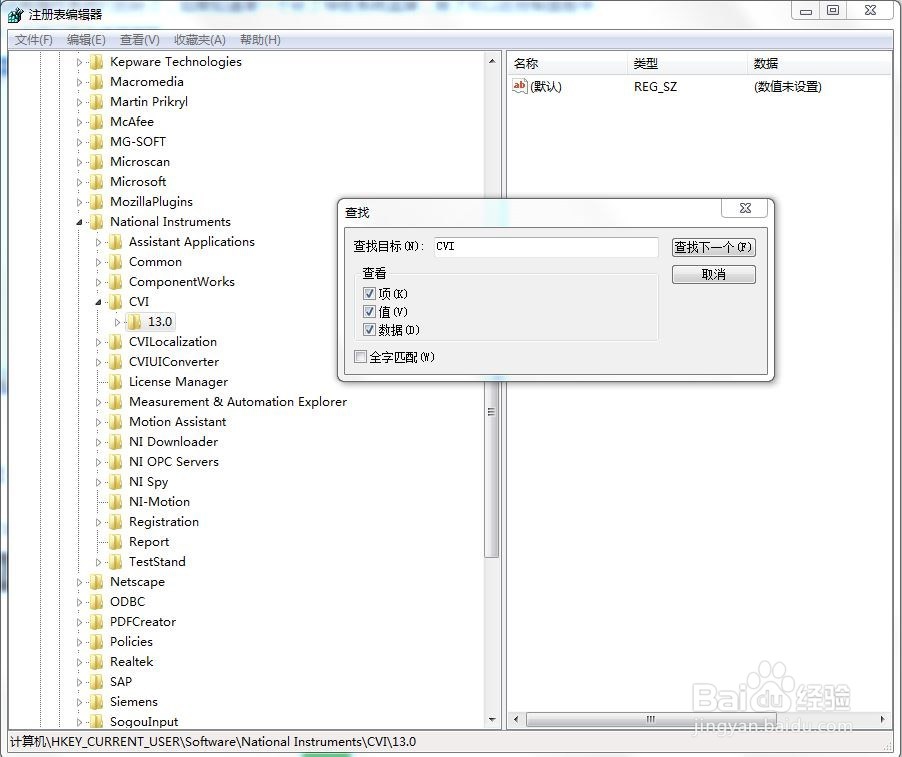Click the SAP folder icon
Screen dimensions: 902x757
click(97, 682)
